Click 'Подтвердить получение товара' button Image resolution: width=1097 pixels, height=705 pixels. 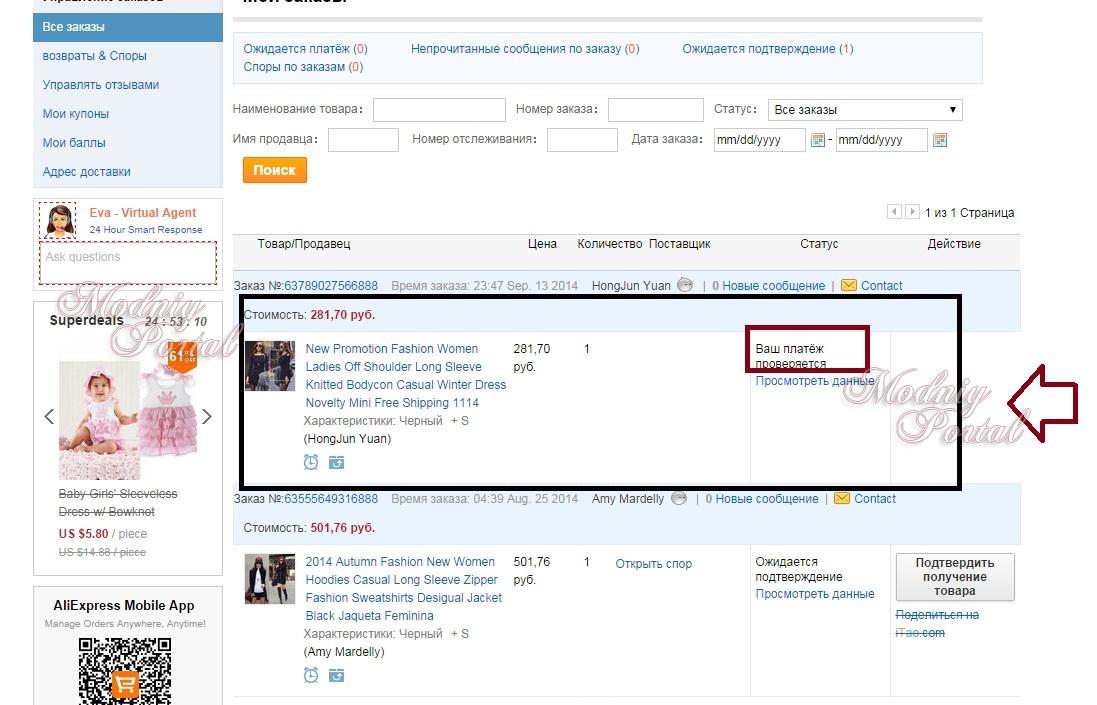pos(955,577)
